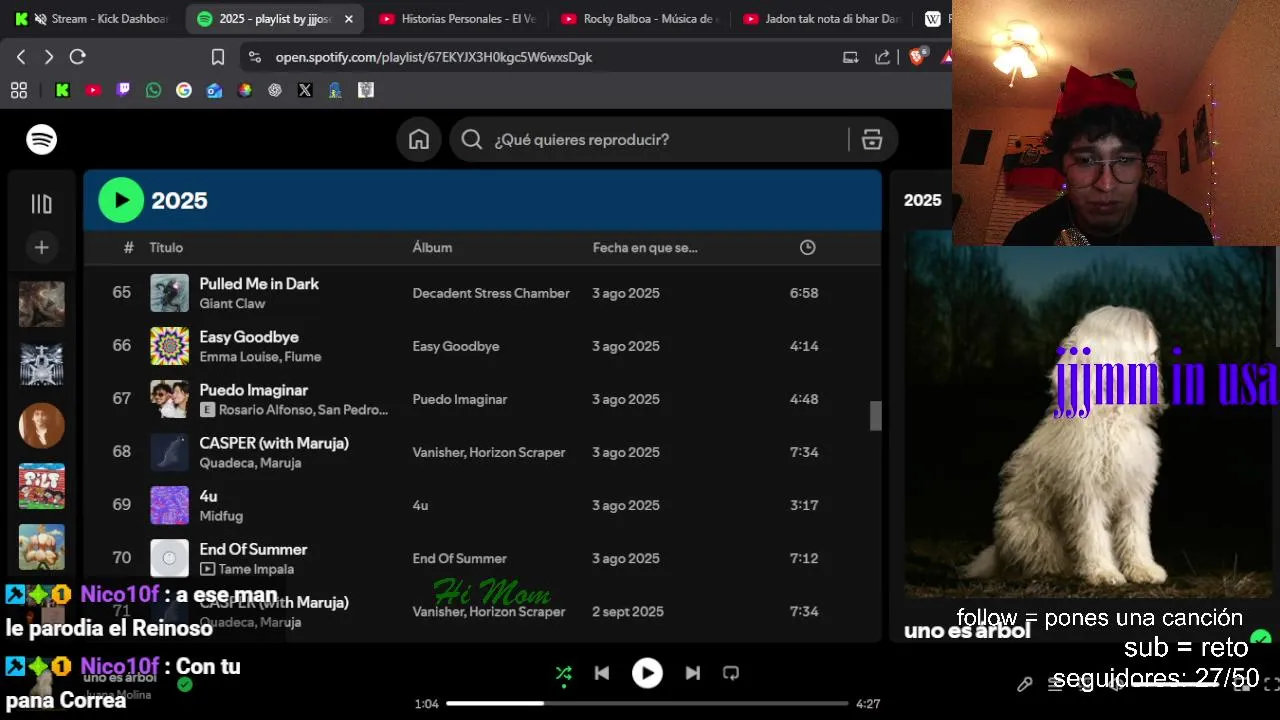Select track Puedo Imaginar title
This screenshot has width=1280, height=720.
pos(253,390)
